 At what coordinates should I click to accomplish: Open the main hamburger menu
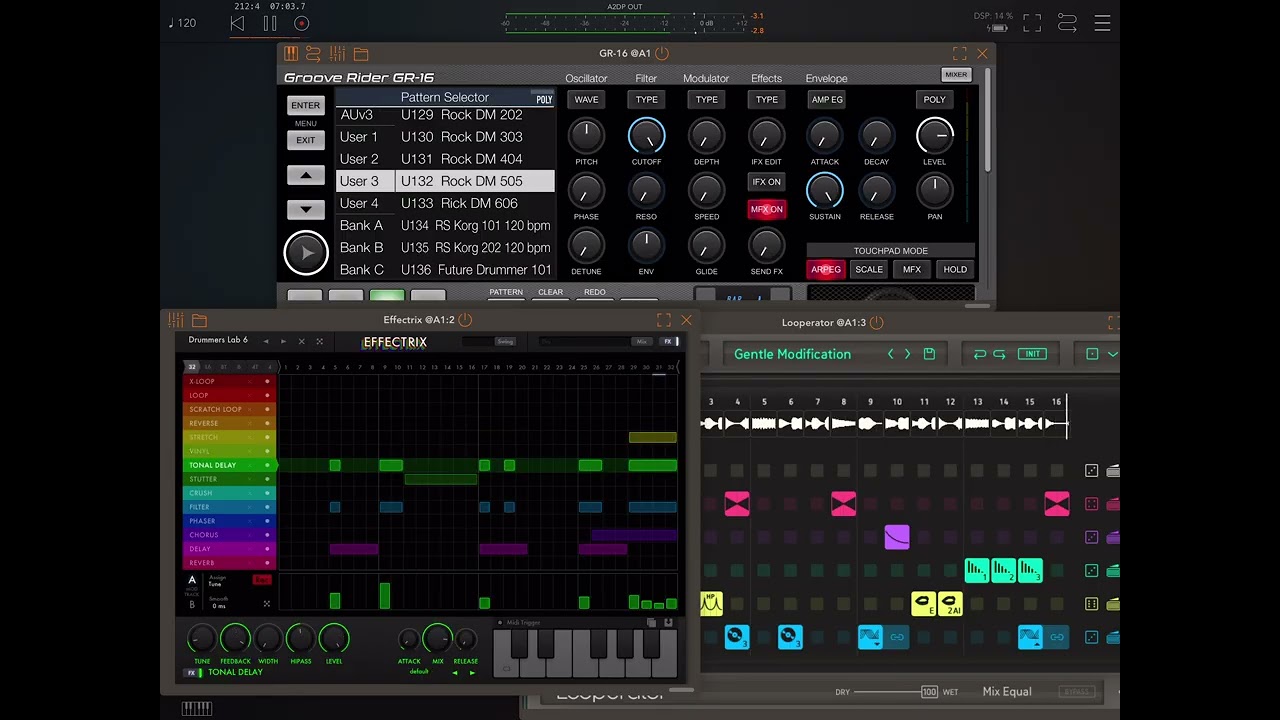[x=1102, y=23]
